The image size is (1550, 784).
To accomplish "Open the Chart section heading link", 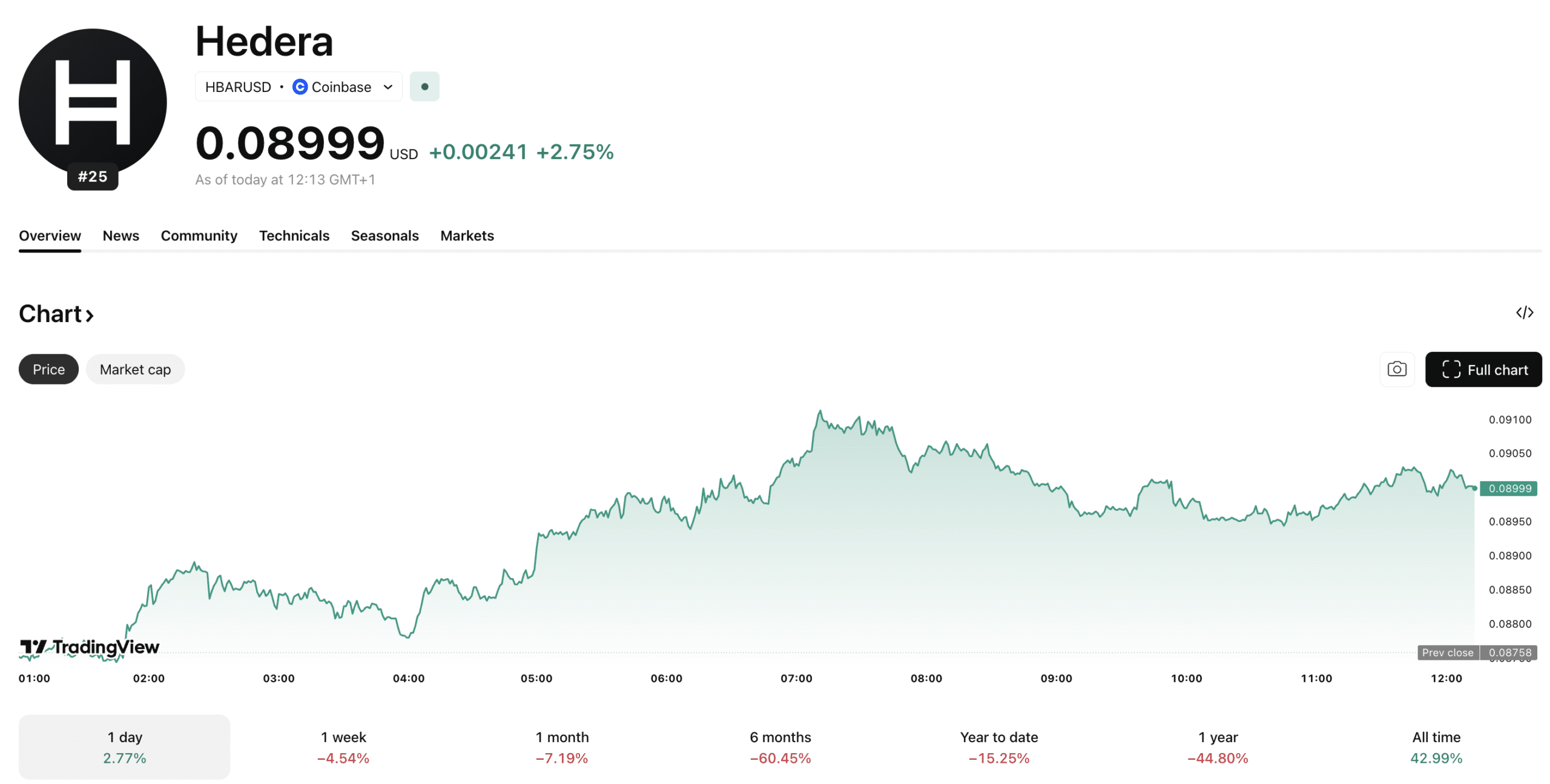I will (x=56, y=314).
